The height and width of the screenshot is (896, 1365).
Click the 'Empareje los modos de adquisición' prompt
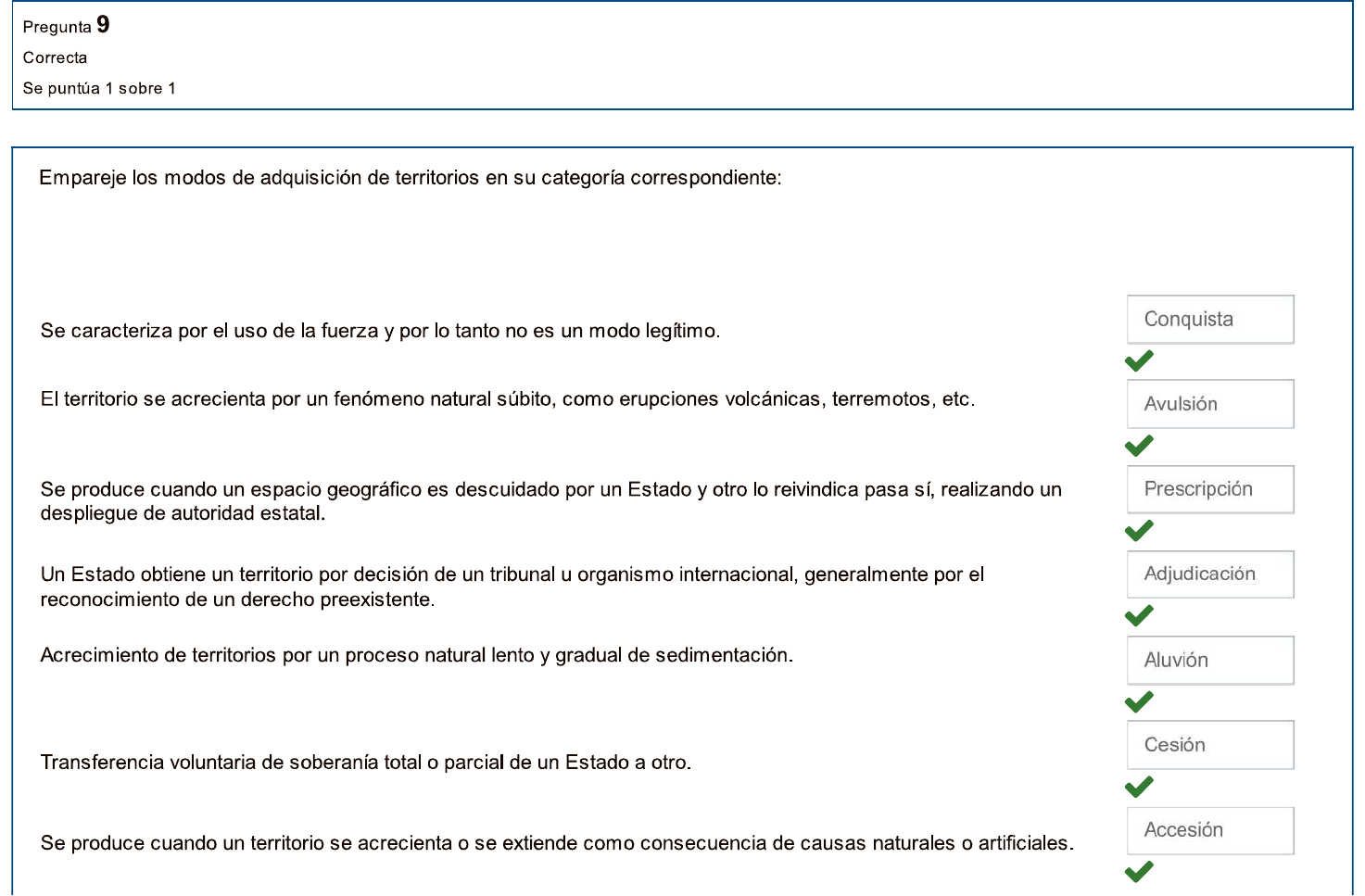410,178
